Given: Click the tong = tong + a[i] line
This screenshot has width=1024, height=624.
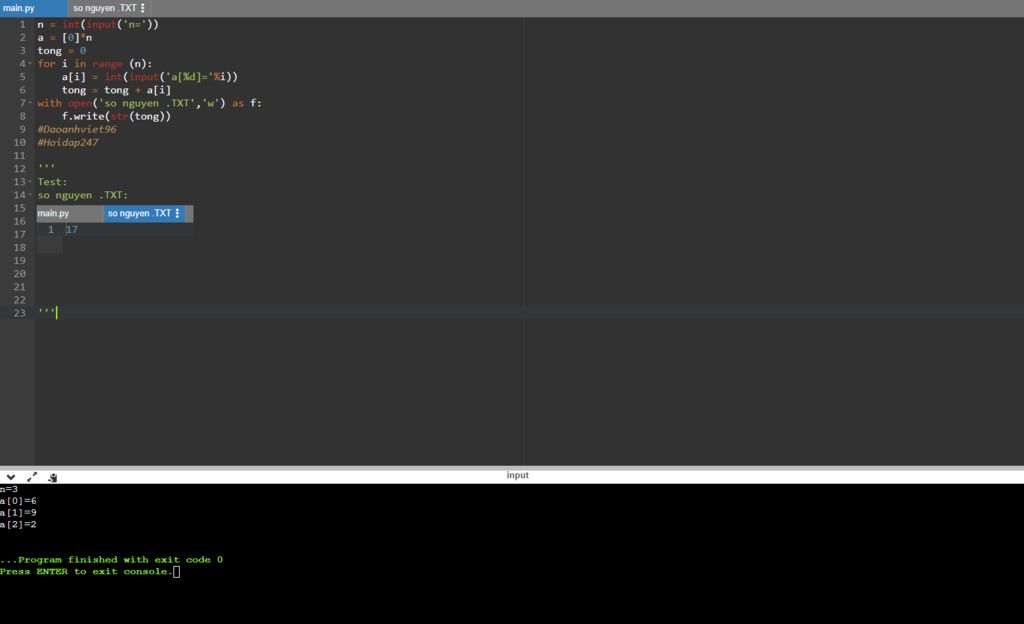Looking at the screenshot, I should click(x=116, y=89).
